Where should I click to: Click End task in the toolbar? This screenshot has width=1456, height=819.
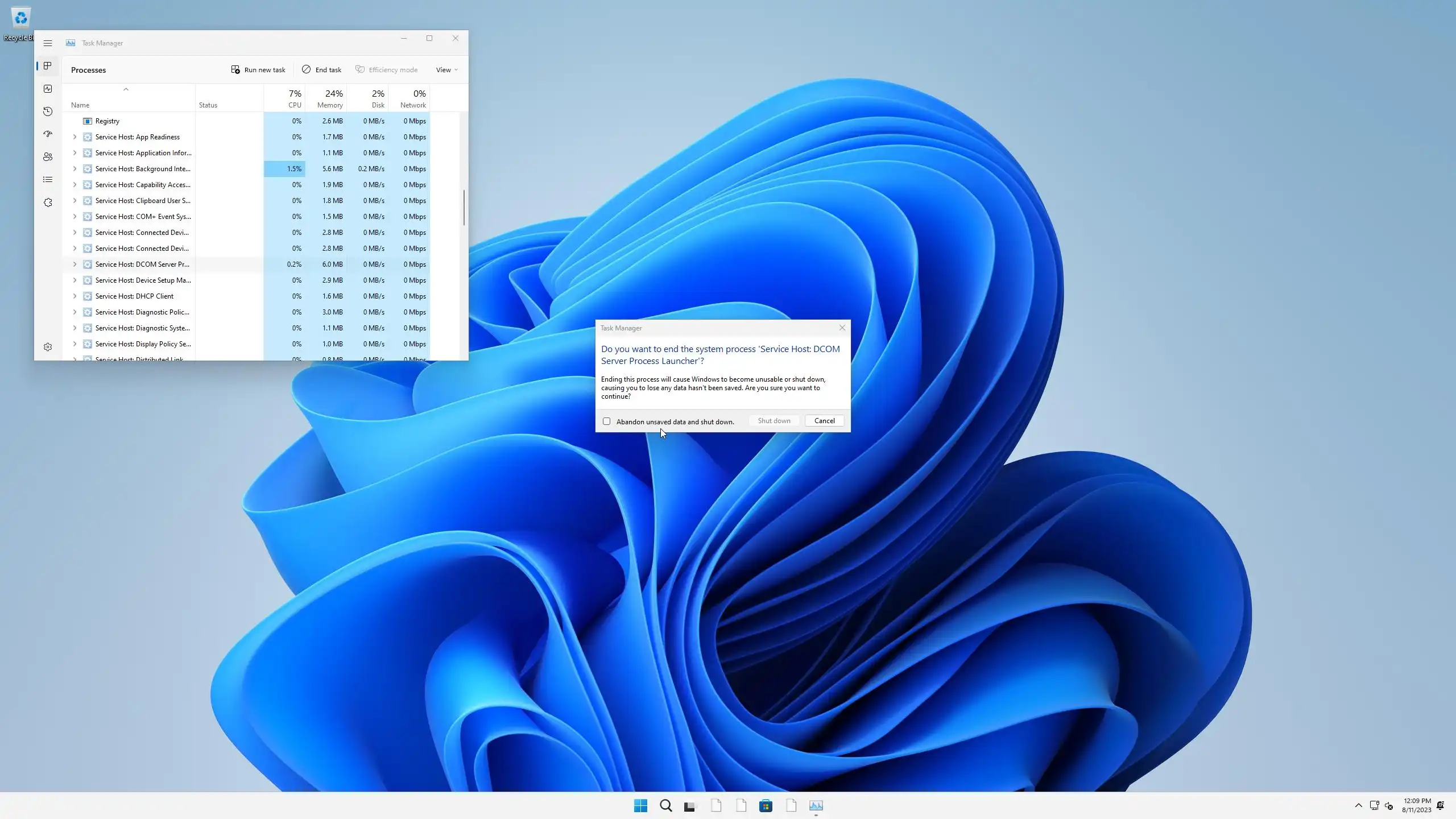(321, 70)
